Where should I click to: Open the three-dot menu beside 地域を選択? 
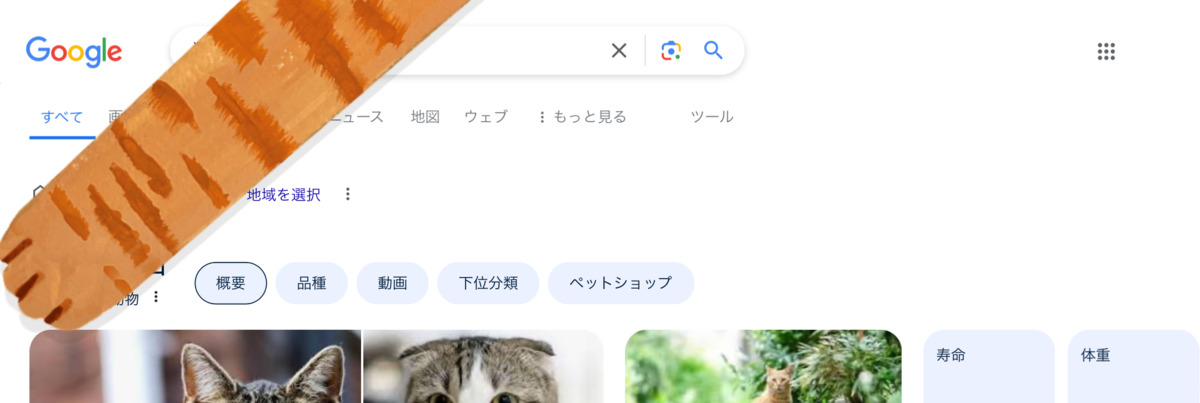coord(348,194)
